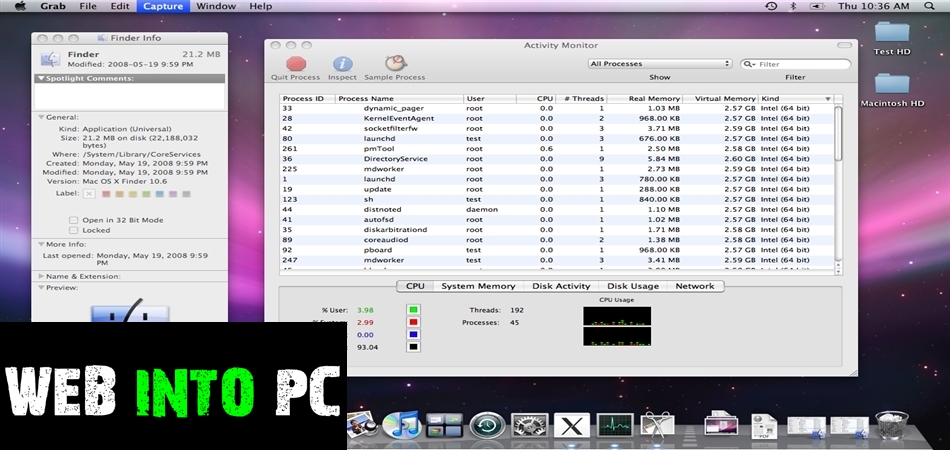
Task: Click the X11 icon in the dock
Action: [573, 426]
